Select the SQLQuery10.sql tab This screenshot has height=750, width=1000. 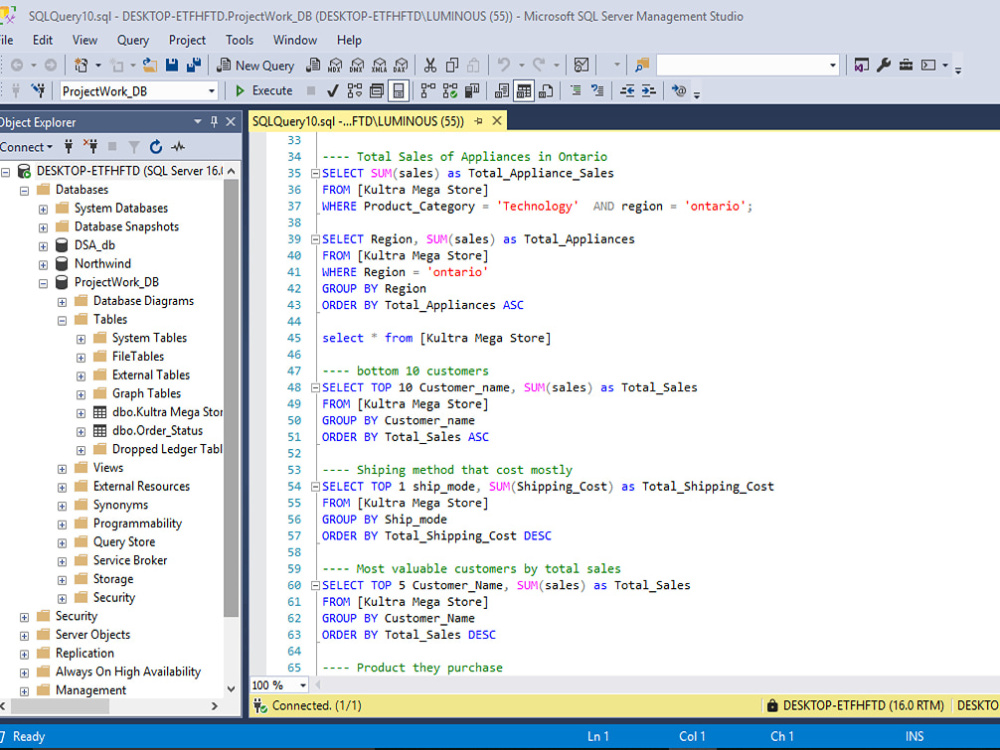[358, 121]
